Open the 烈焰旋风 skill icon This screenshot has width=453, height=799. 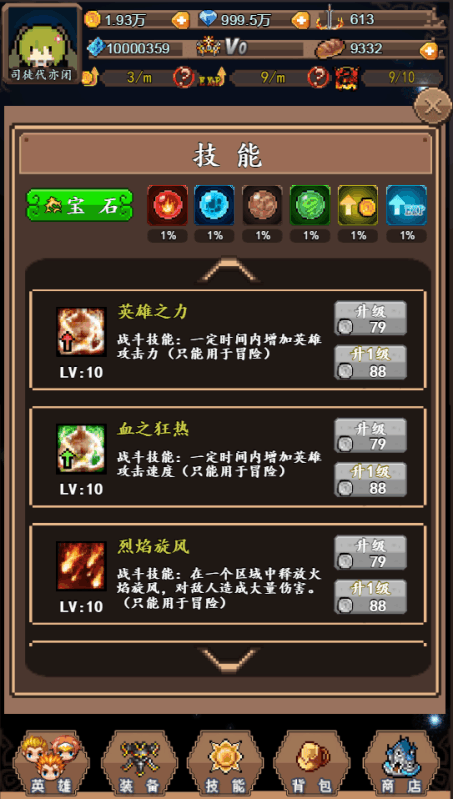tap(82, 566)
